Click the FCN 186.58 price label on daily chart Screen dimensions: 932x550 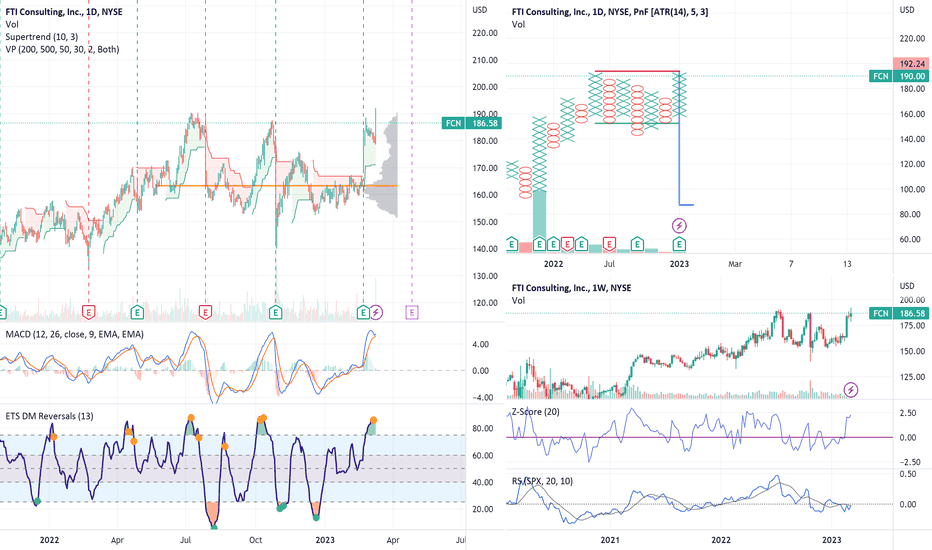click(472, 123)
